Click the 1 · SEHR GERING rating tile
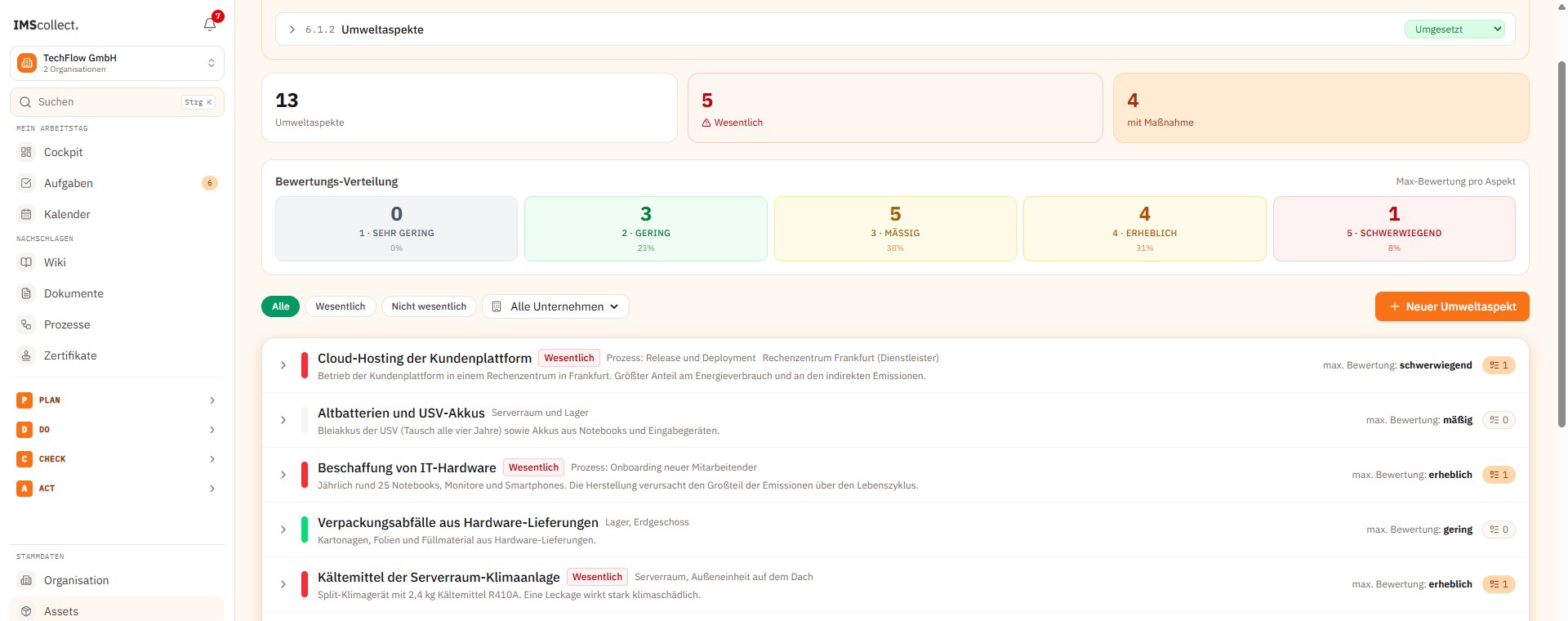 coord(396,229)
